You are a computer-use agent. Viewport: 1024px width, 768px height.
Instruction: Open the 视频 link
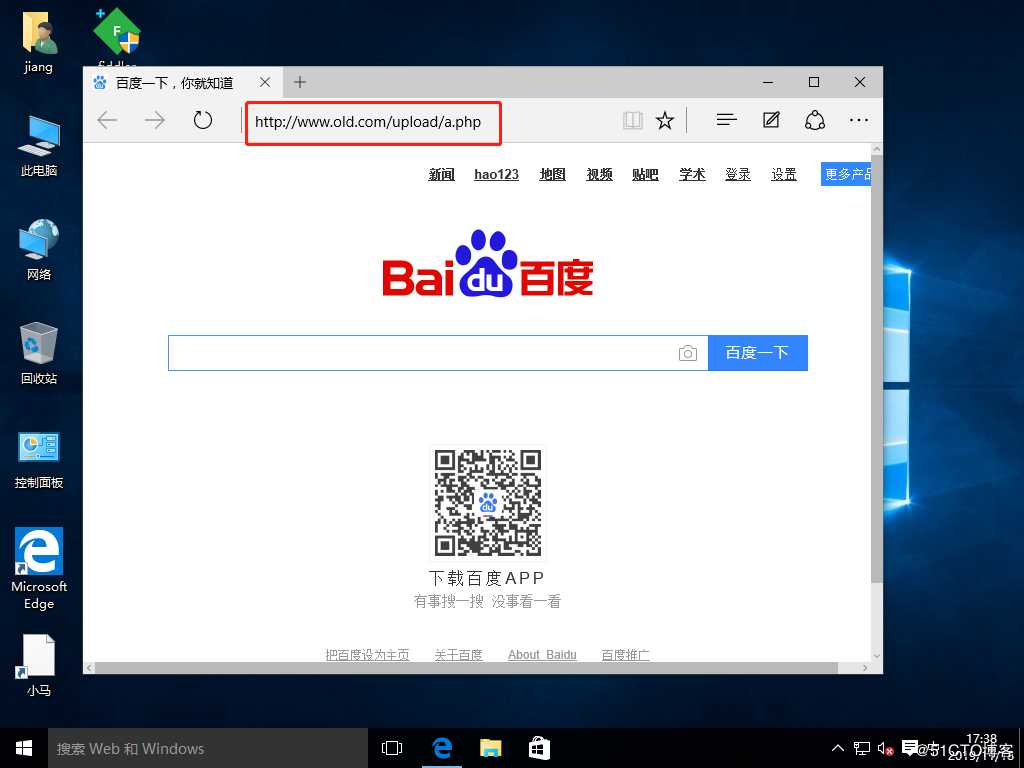point(599,174)
